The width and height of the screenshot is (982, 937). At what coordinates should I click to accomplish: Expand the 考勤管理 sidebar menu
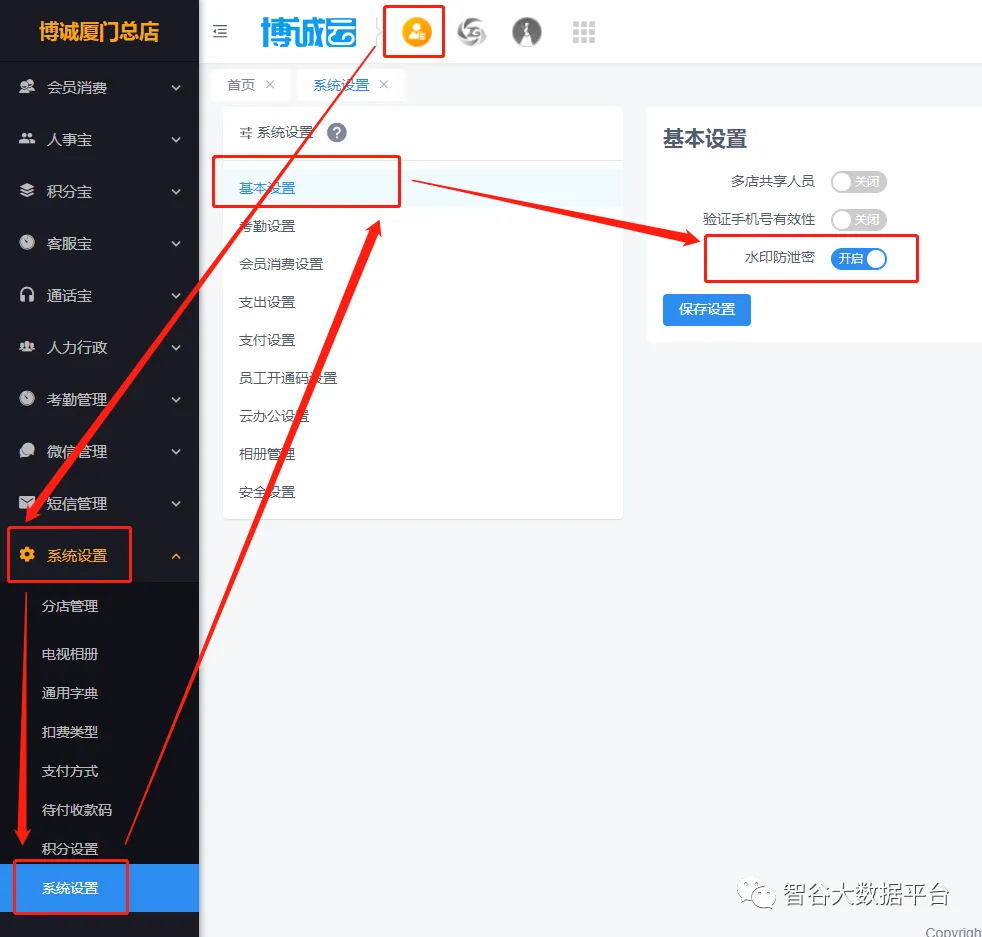99,400
